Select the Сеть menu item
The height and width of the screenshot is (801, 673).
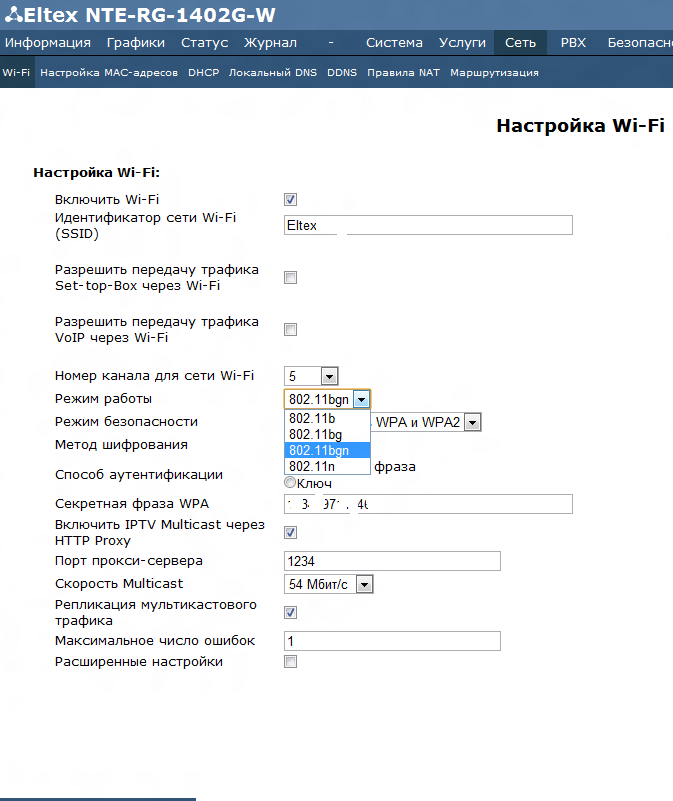pyautogui.click(x=520, y=42)
